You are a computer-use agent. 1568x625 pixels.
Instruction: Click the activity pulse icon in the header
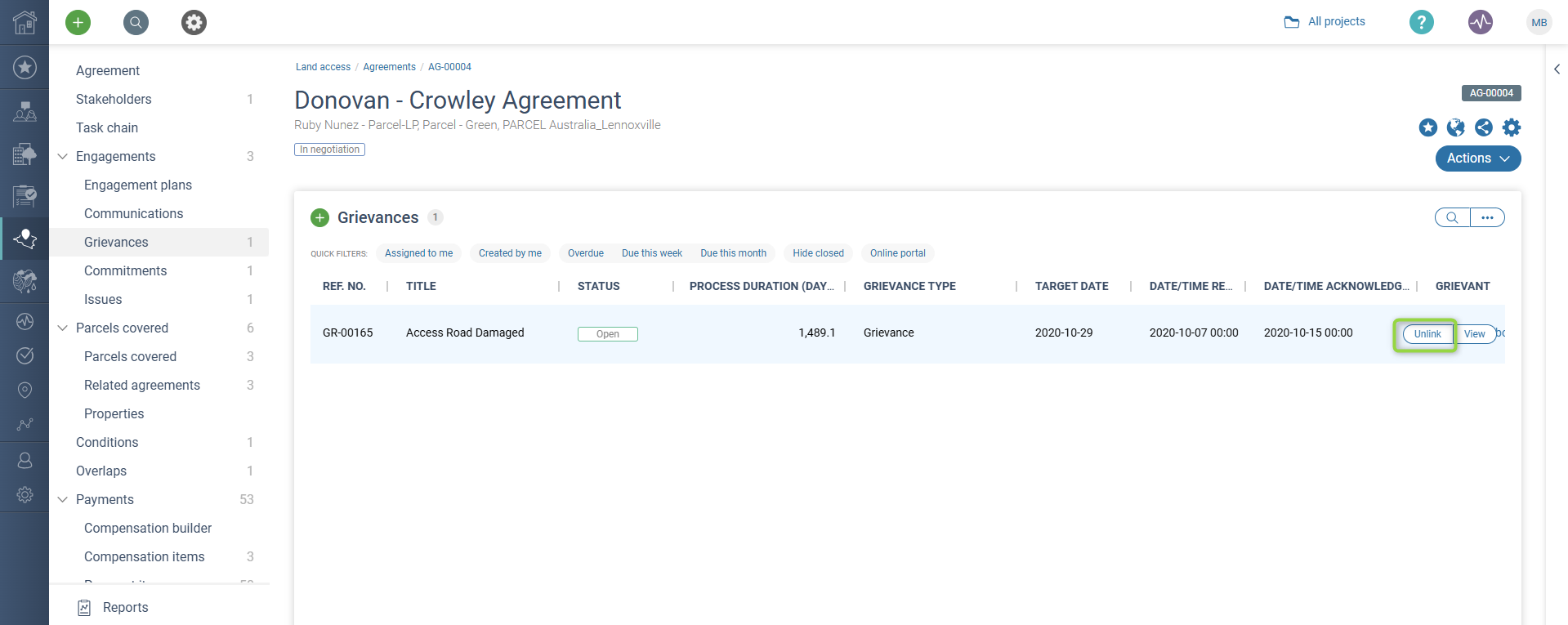pyautogui.click(x=1481, y=22)
